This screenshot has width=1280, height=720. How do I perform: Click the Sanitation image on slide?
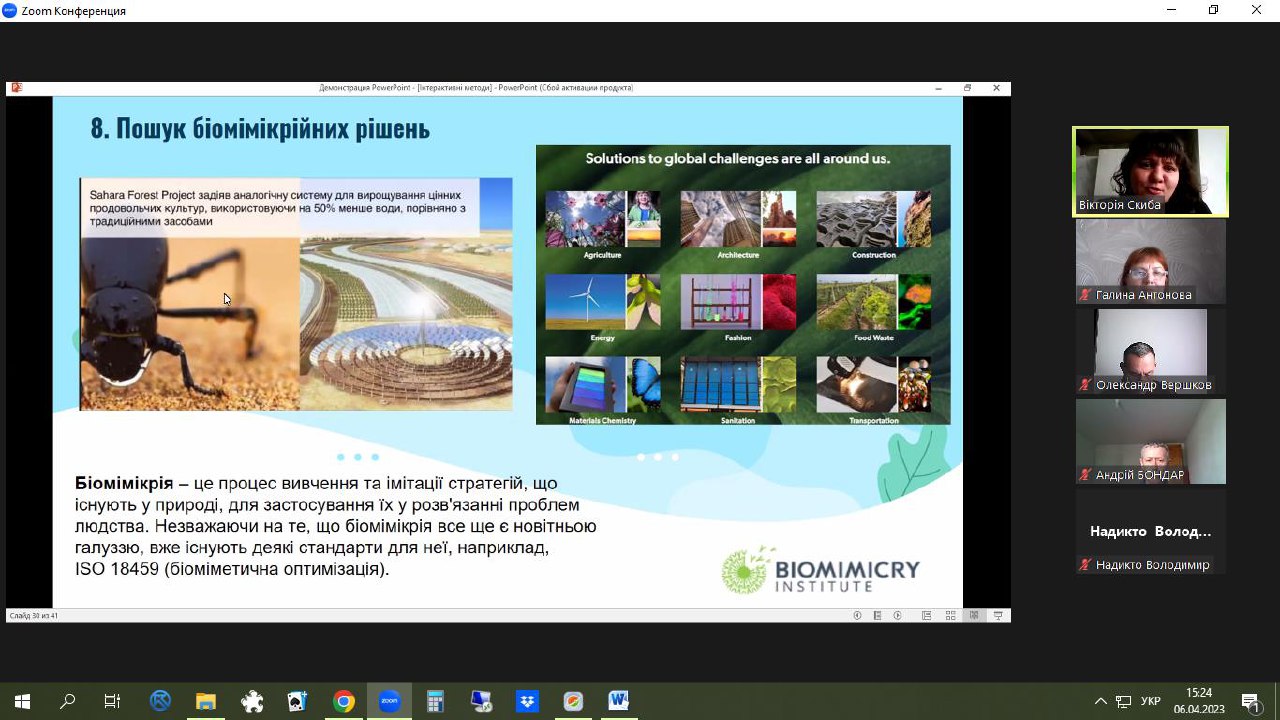[738, 385]
